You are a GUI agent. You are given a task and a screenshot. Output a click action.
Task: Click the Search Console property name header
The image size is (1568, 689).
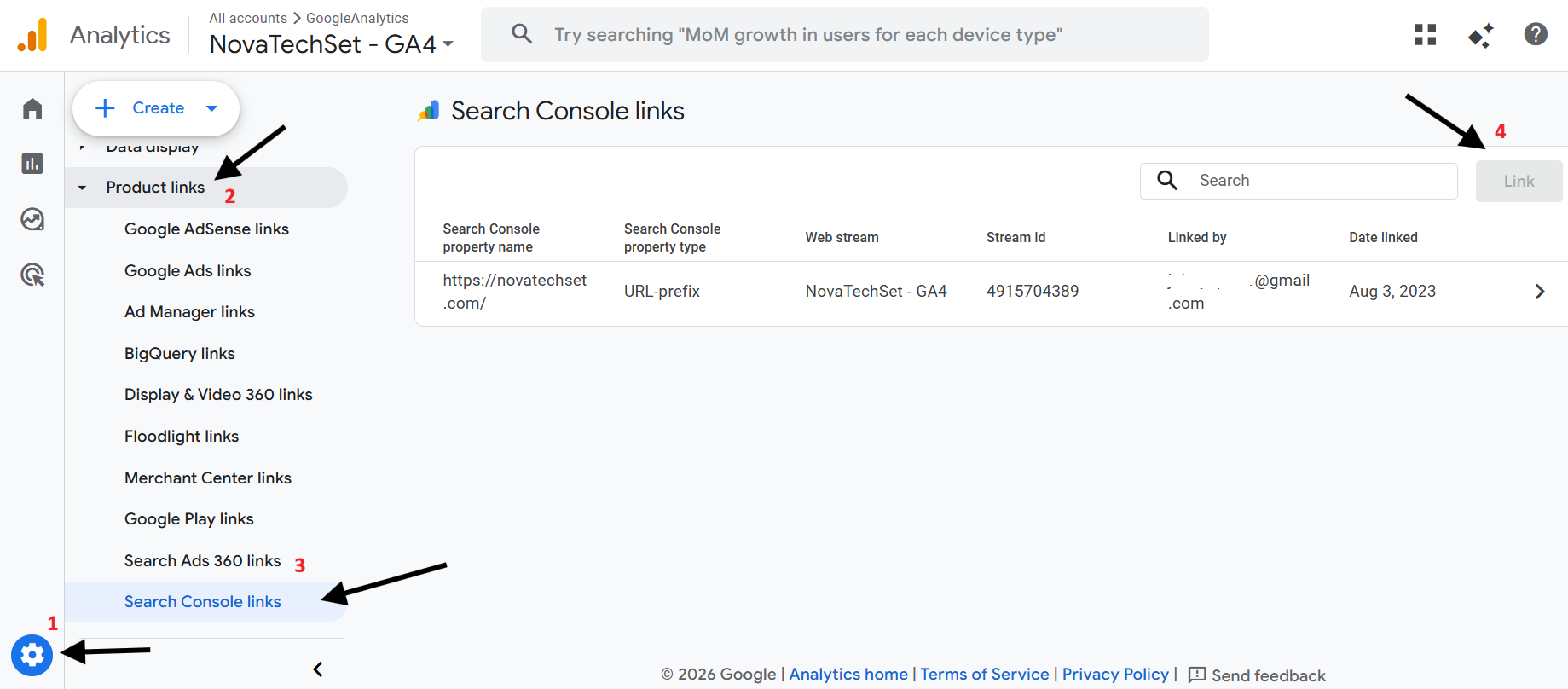(491, 238)
